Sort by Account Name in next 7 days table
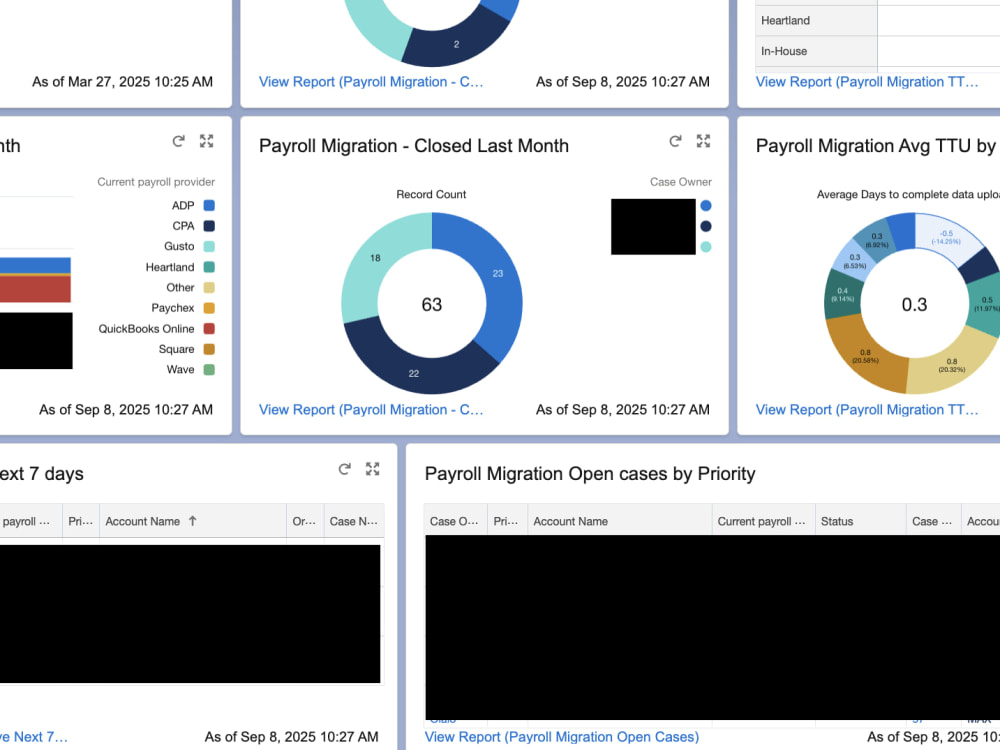 pos(193,521)
